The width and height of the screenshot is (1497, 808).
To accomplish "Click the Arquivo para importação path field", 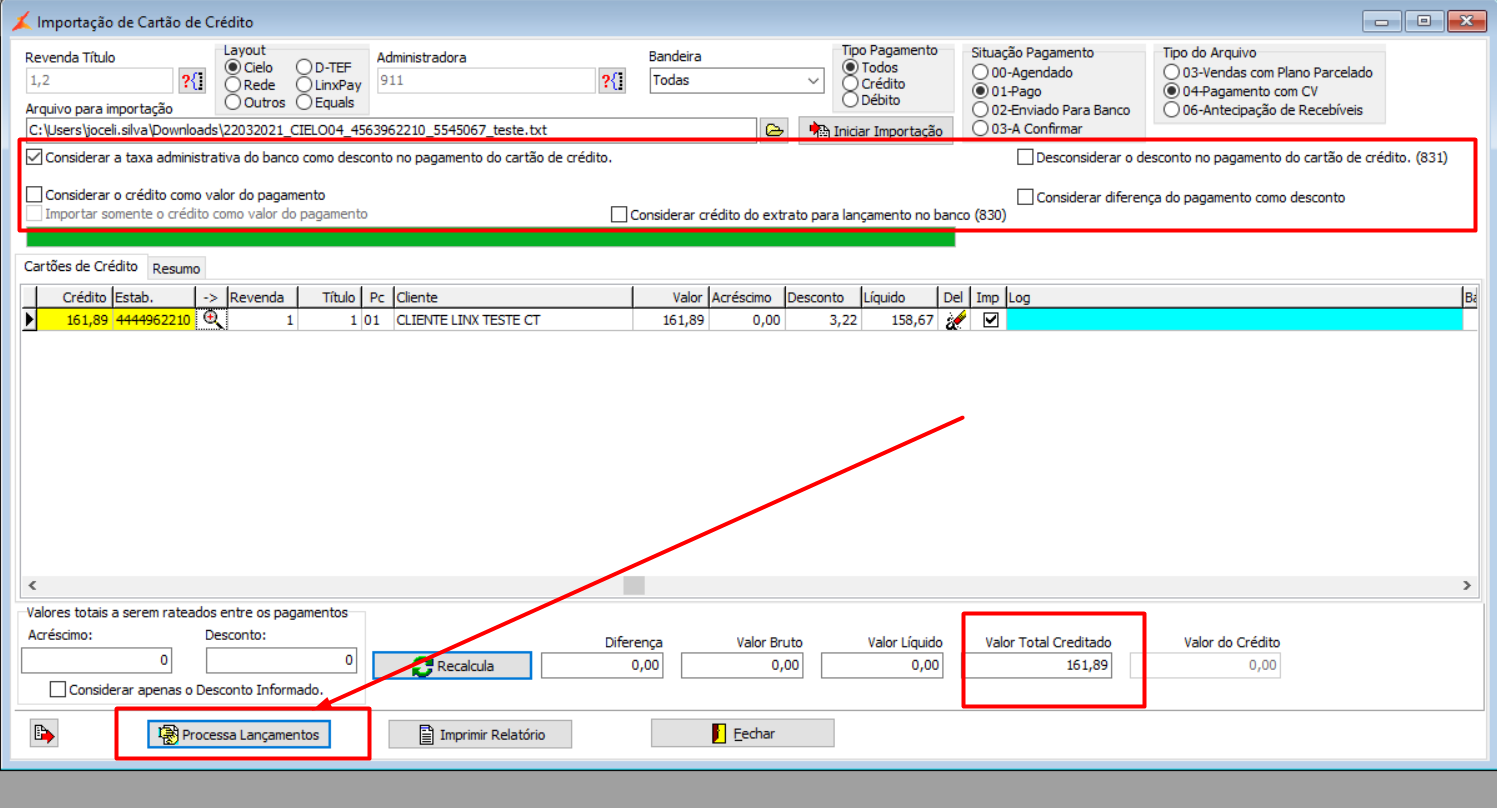I will coord(391,130).
